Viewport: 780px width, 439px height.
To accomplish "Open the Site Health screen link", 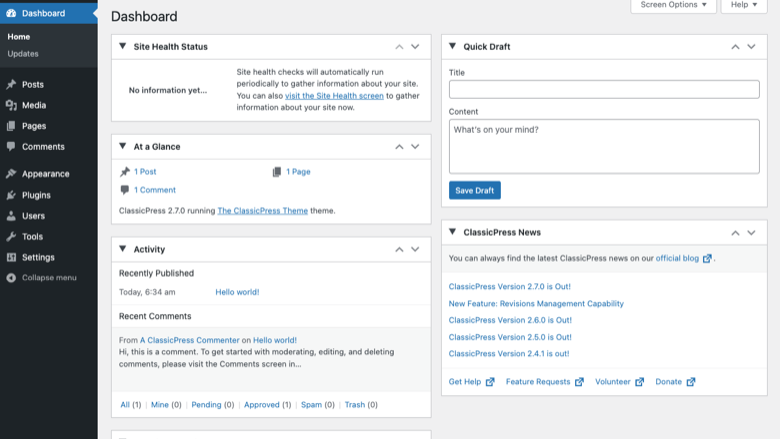I will point(334,95).
